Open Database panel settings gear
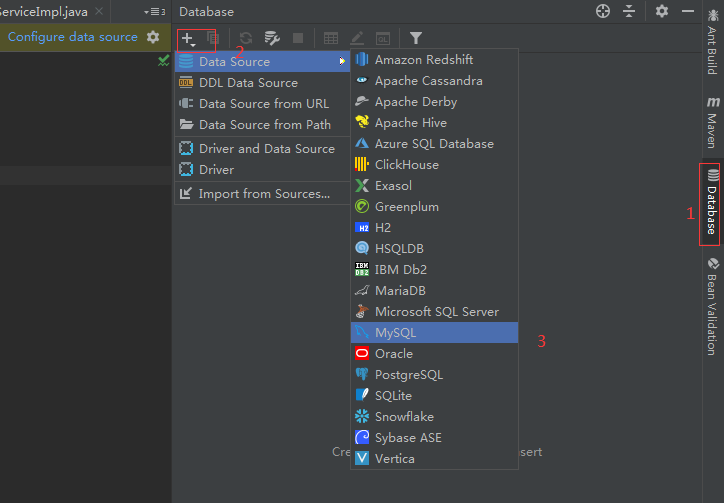 [x=662, y=11]
